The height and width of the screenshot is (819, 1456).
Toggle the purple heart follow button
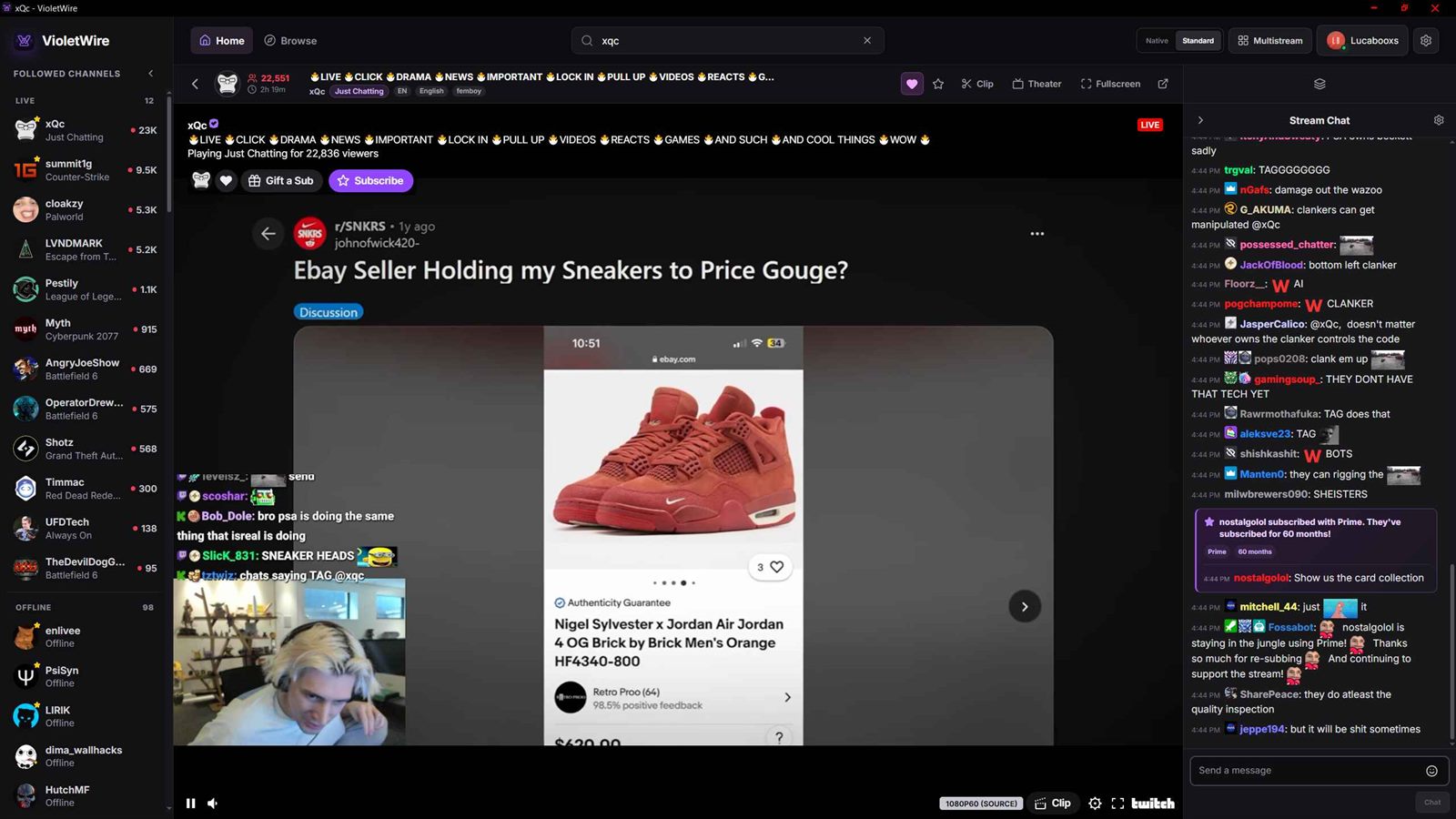912,84
